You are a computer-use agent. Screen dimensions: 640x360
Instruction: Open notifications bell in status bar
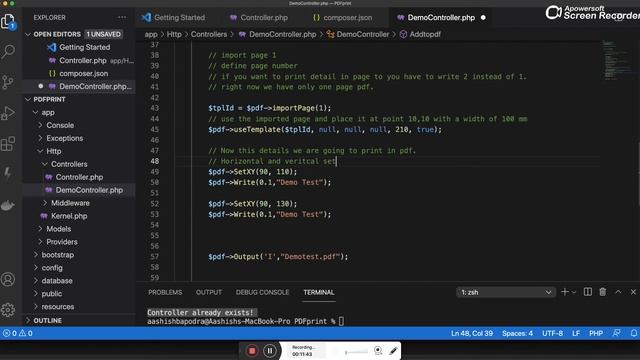coord(633,333)
